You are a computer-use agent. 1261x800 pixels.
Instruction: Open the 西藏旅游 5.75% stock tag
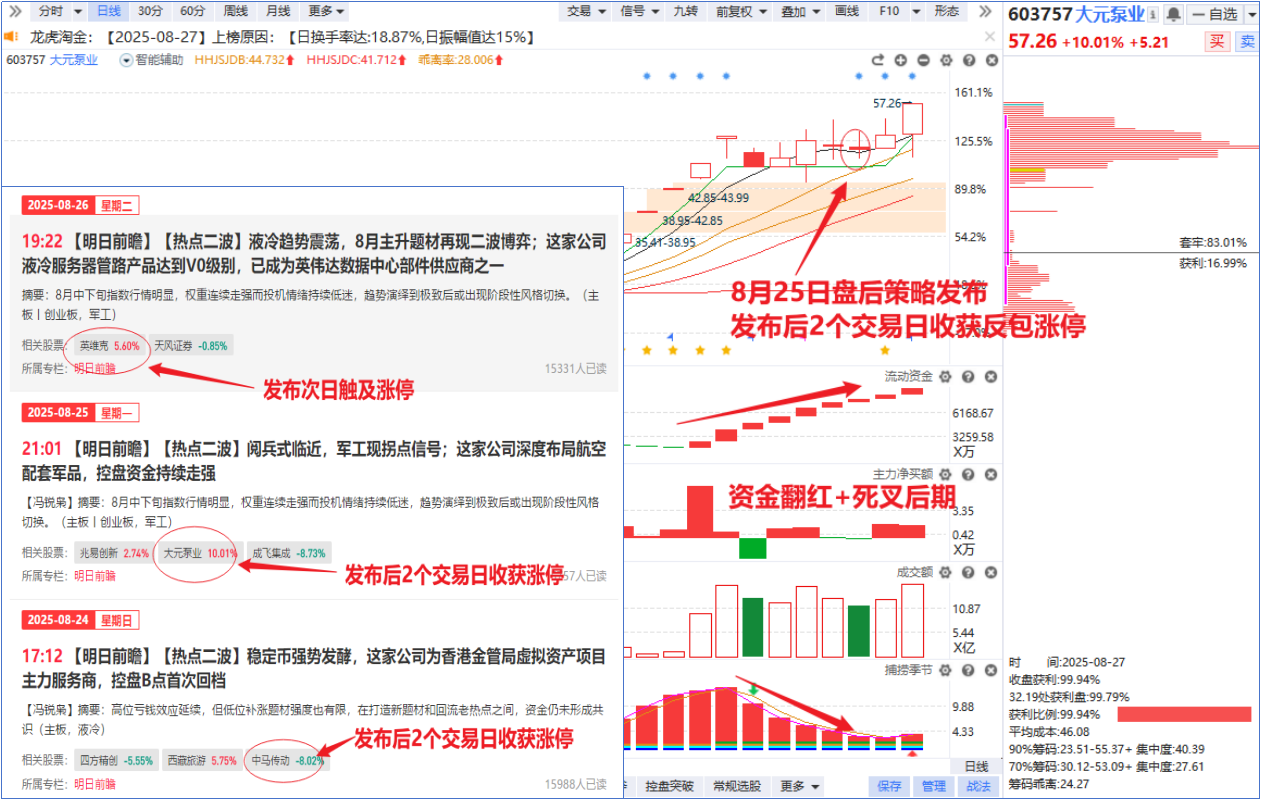pyautogui.click(x=202, y=760)
